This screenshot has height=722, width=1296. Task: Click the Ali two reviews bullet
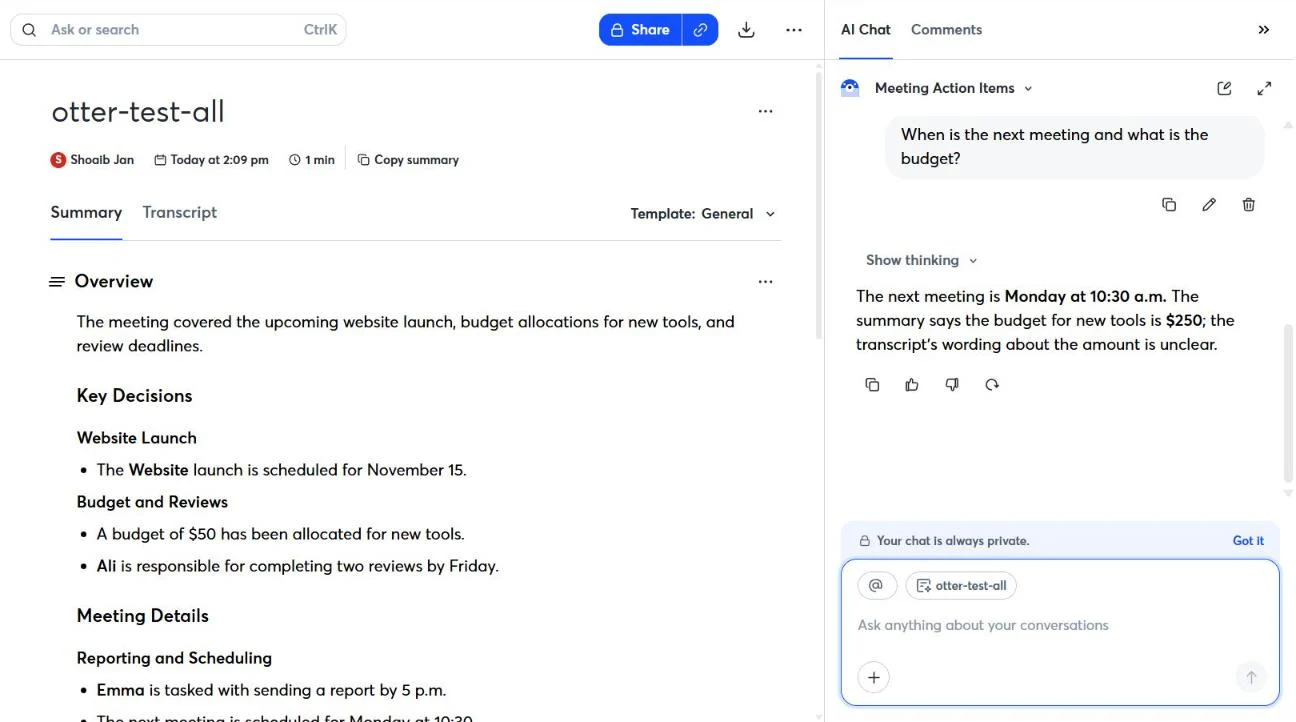297,566
